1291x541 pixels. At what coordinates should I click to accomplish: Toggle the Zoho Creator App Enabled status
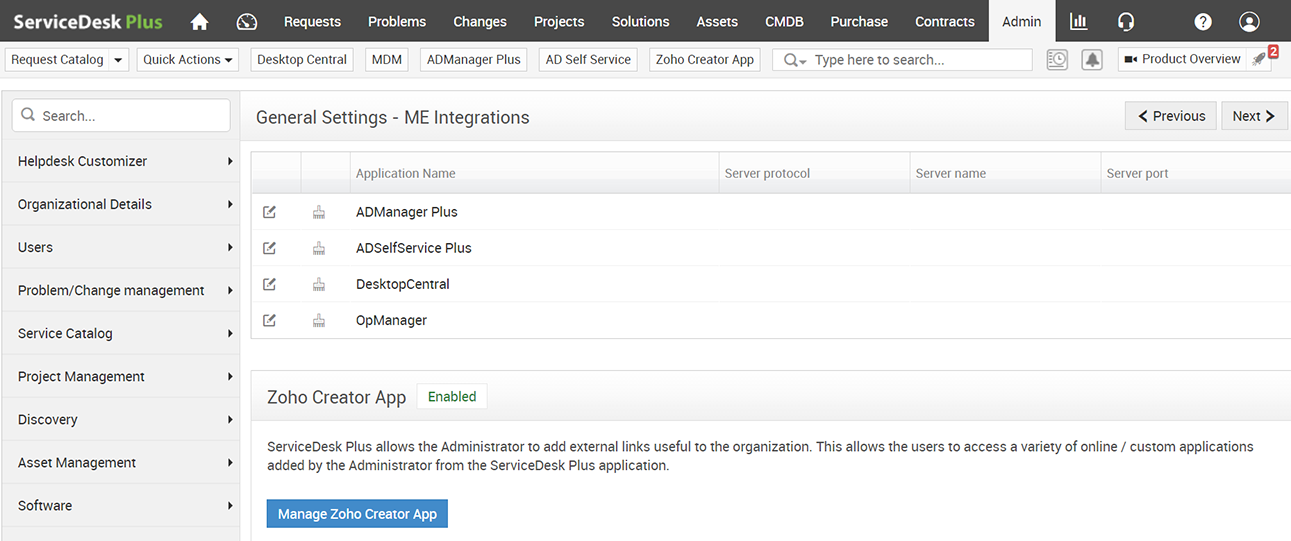pos(452,397)
